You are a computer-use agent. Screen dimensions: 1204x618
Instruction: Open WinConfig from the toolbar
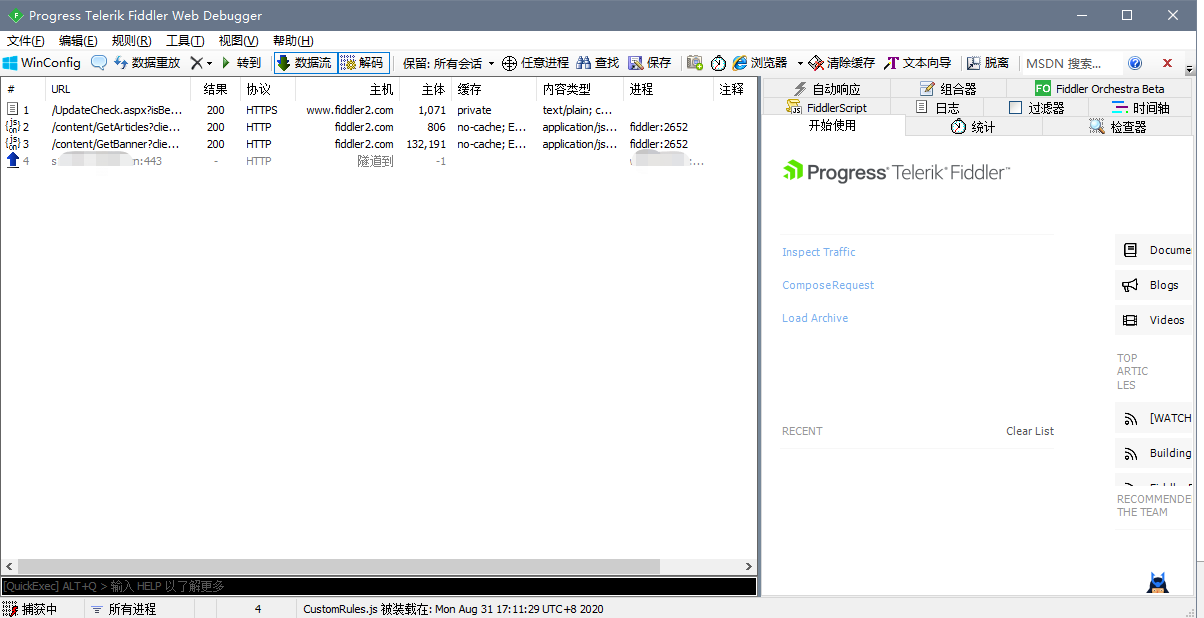pyautogui.click(x=42, y=63)
